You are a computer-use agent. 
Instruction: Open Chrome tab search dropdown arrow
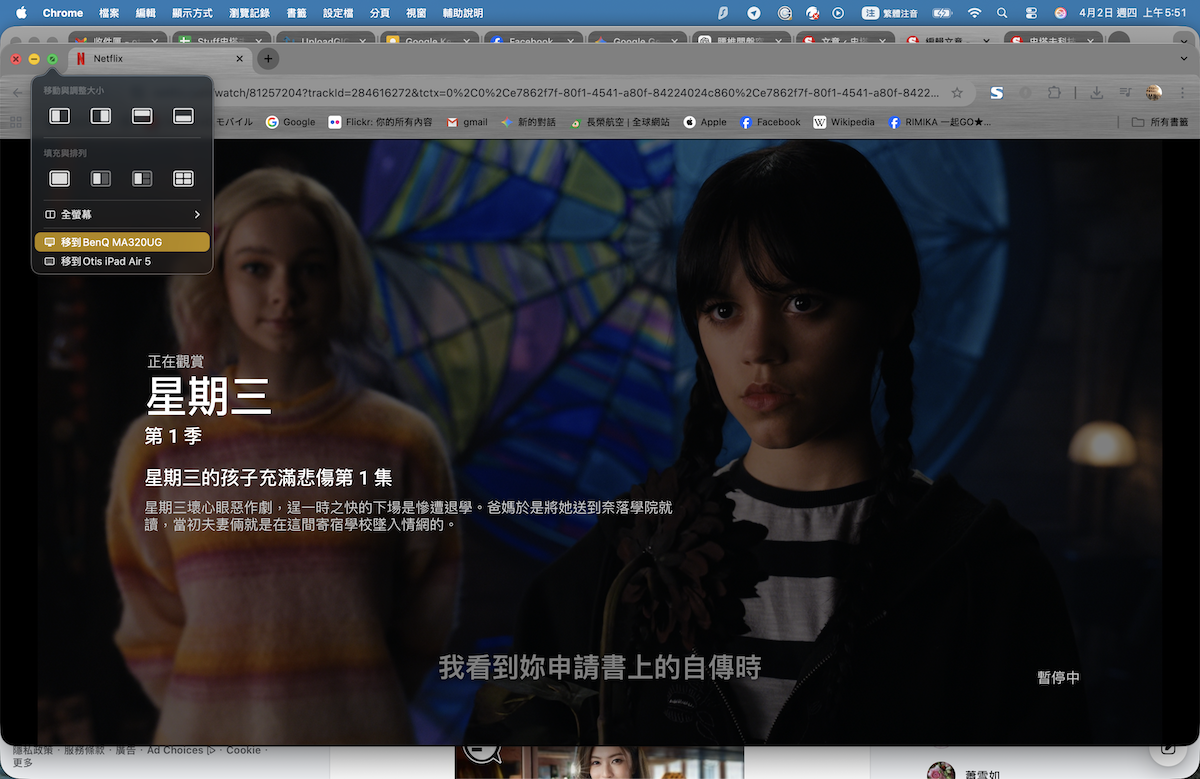[1184, 59]
